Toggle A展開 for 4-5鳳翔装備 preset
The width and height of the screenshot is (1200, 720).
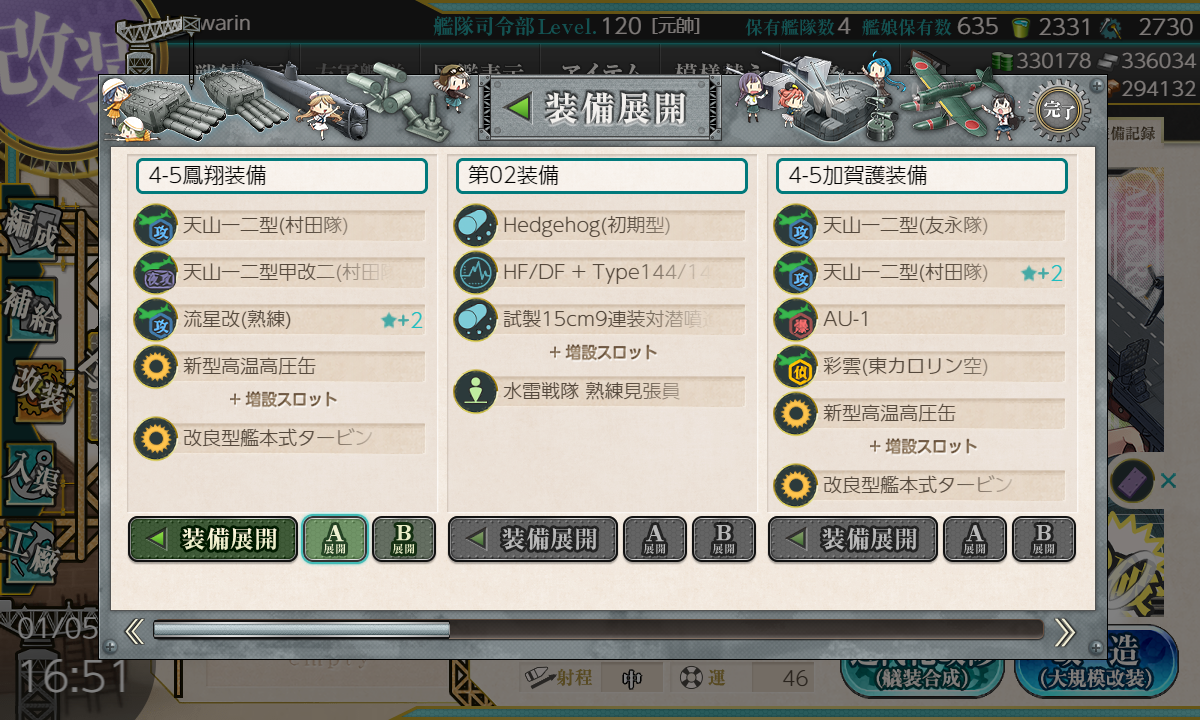tap(335, 539)
